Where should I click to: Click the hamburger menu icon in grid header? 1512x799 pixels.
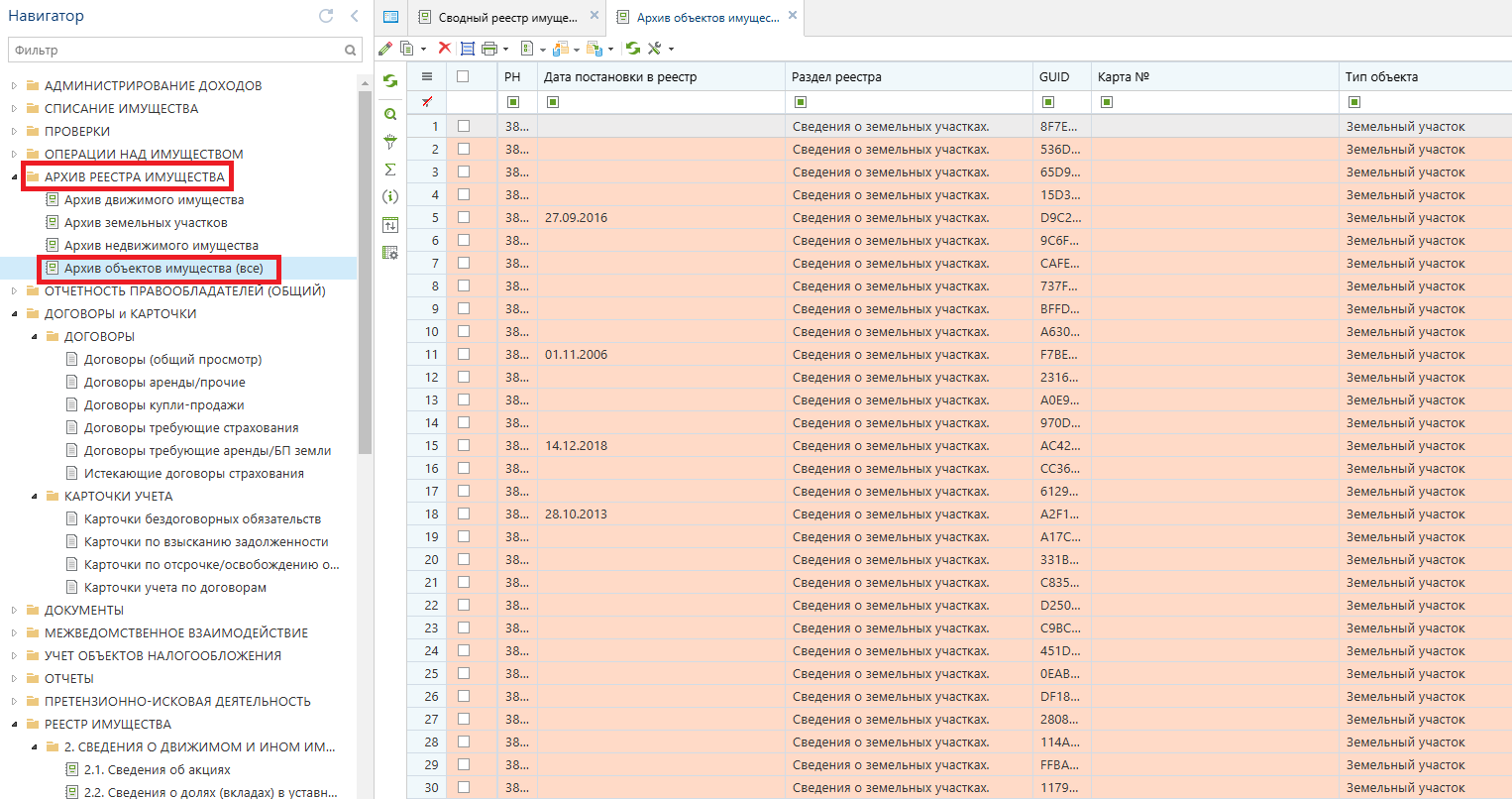(x=427, y=76)
